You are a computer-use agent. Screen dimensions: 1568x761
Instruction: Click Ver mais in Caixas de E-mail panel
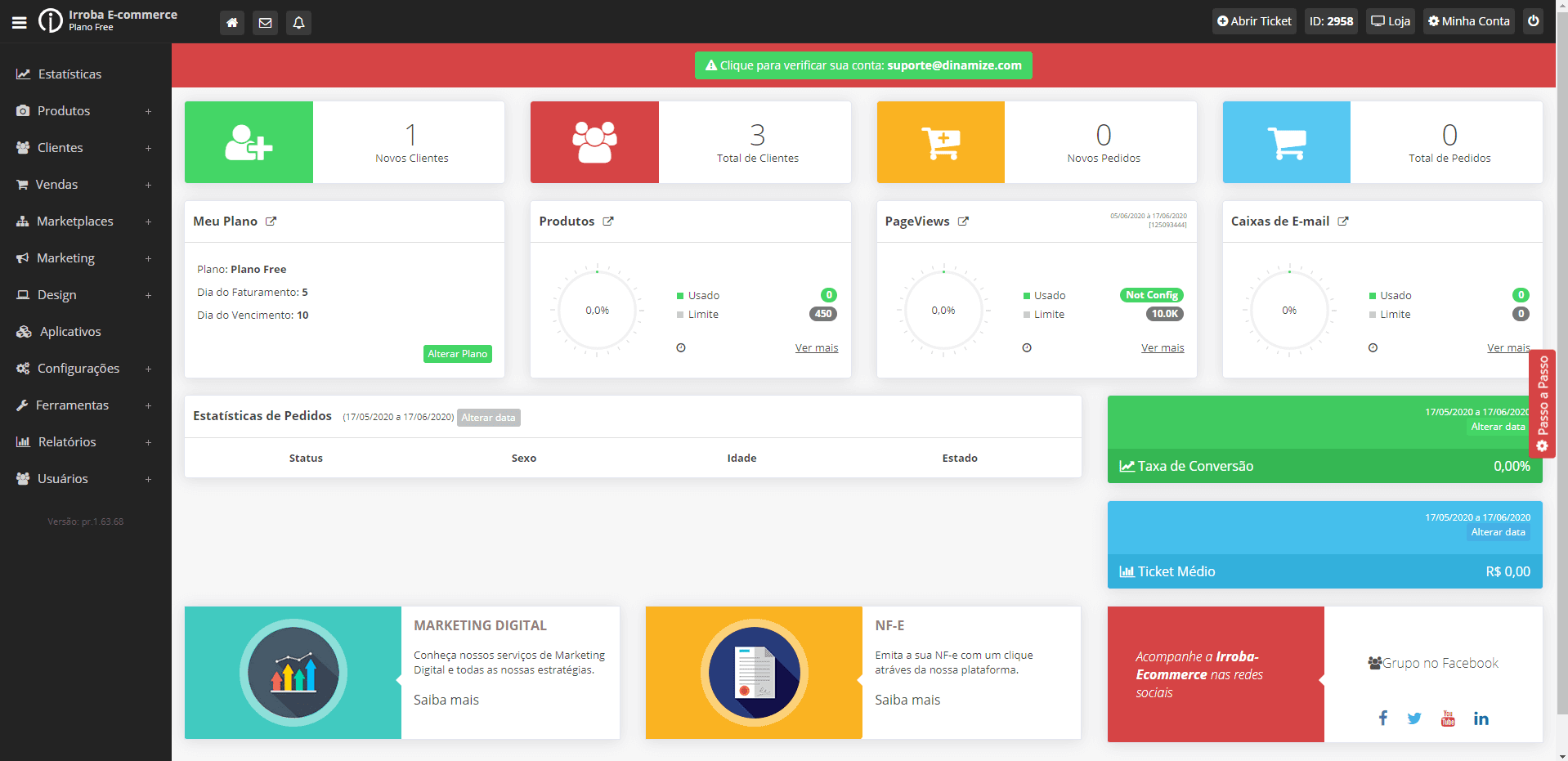tap(1508, 348)
